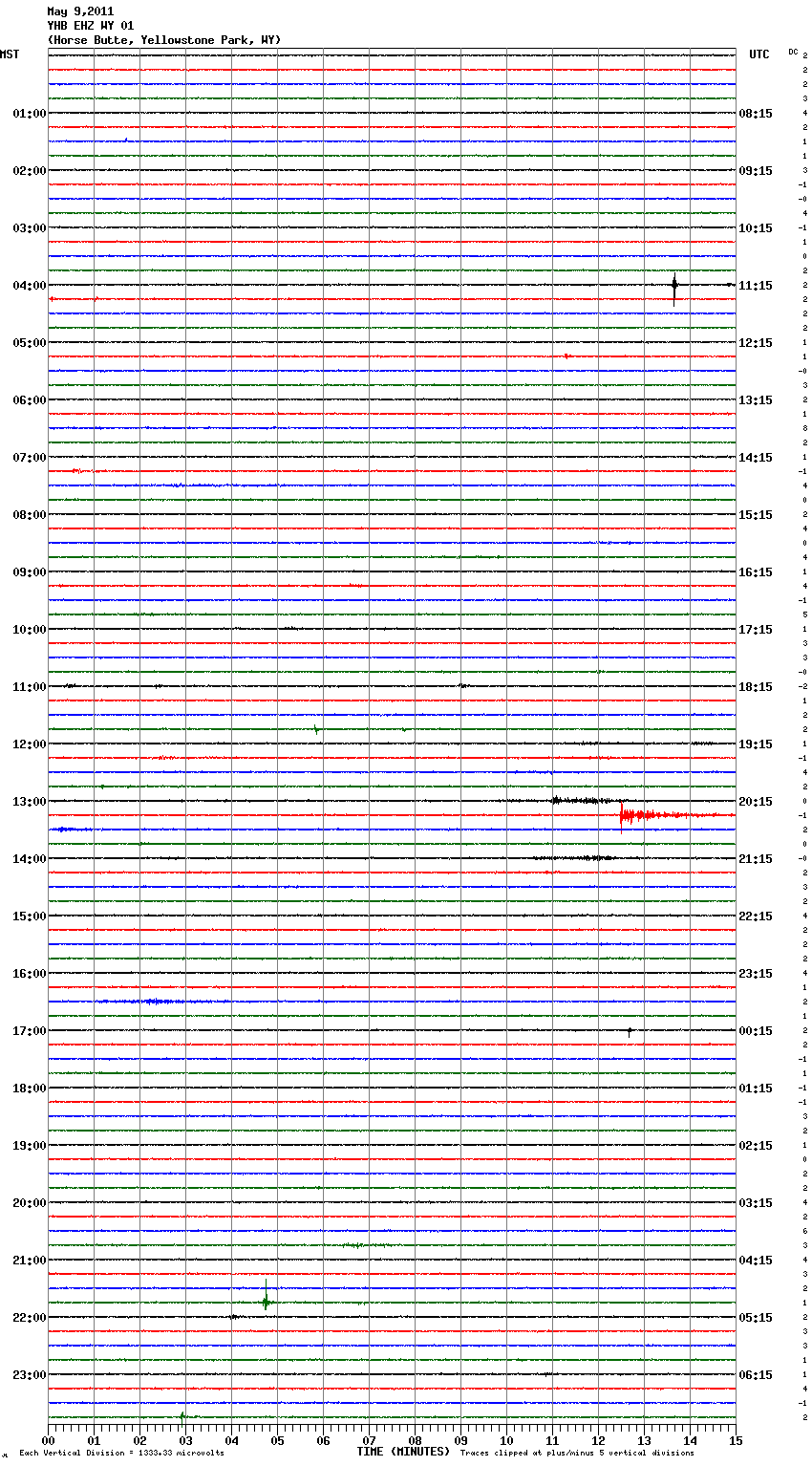Select the MST time label "09:00"
Viewport: 812px width, 1466px height.
(x=29, y=572)
